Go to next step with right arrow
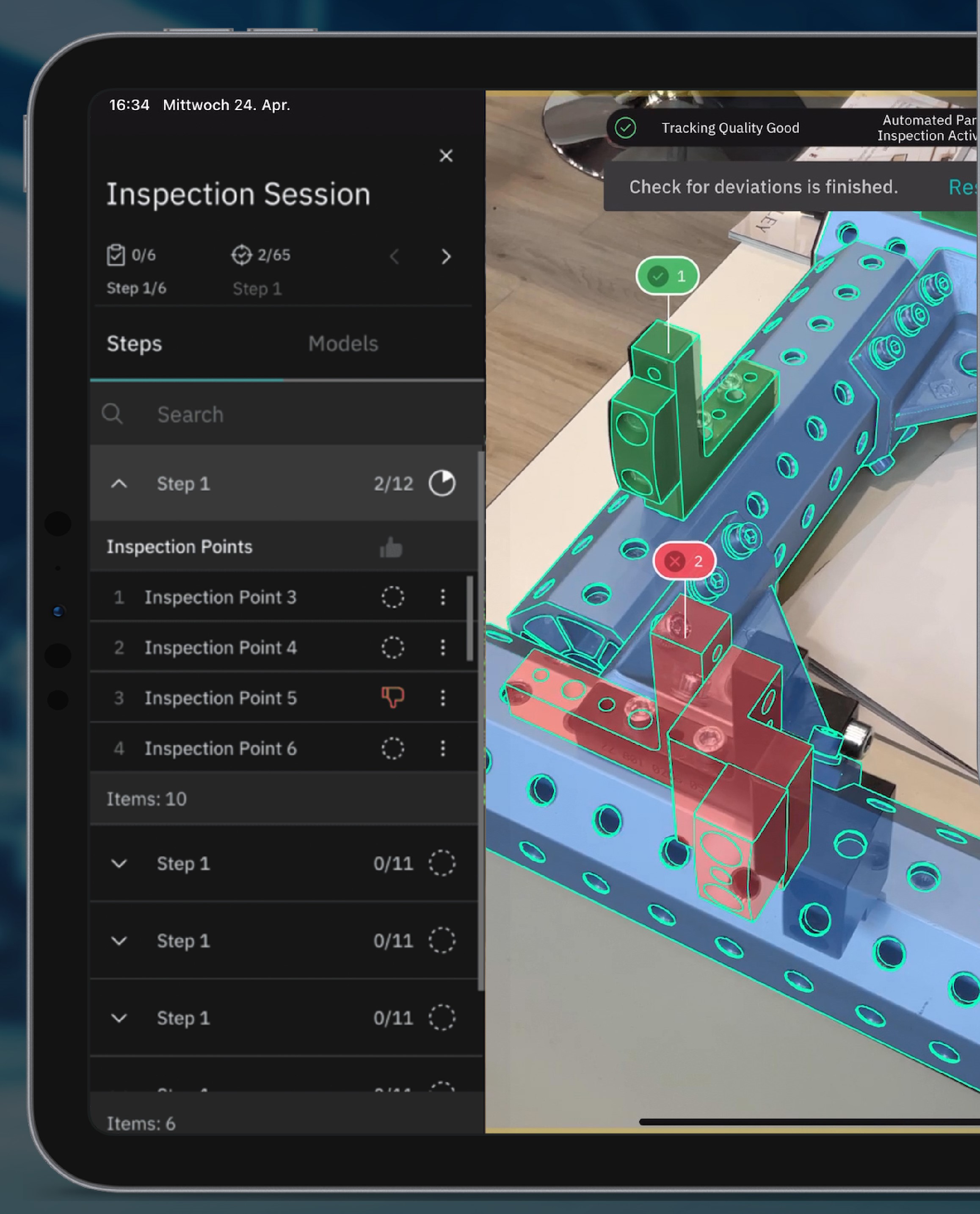 [x=446, y=257]
